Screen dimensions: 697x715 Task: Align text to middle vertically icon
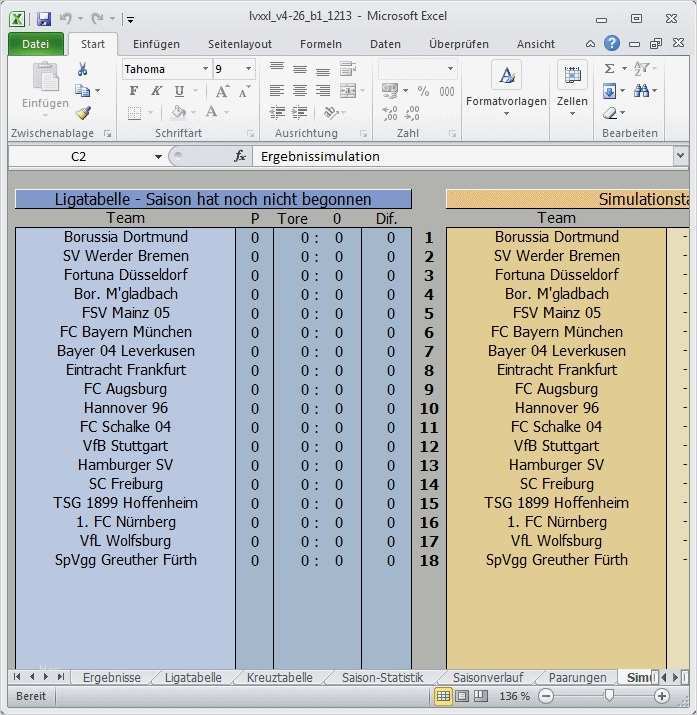[x=299, y=69]
